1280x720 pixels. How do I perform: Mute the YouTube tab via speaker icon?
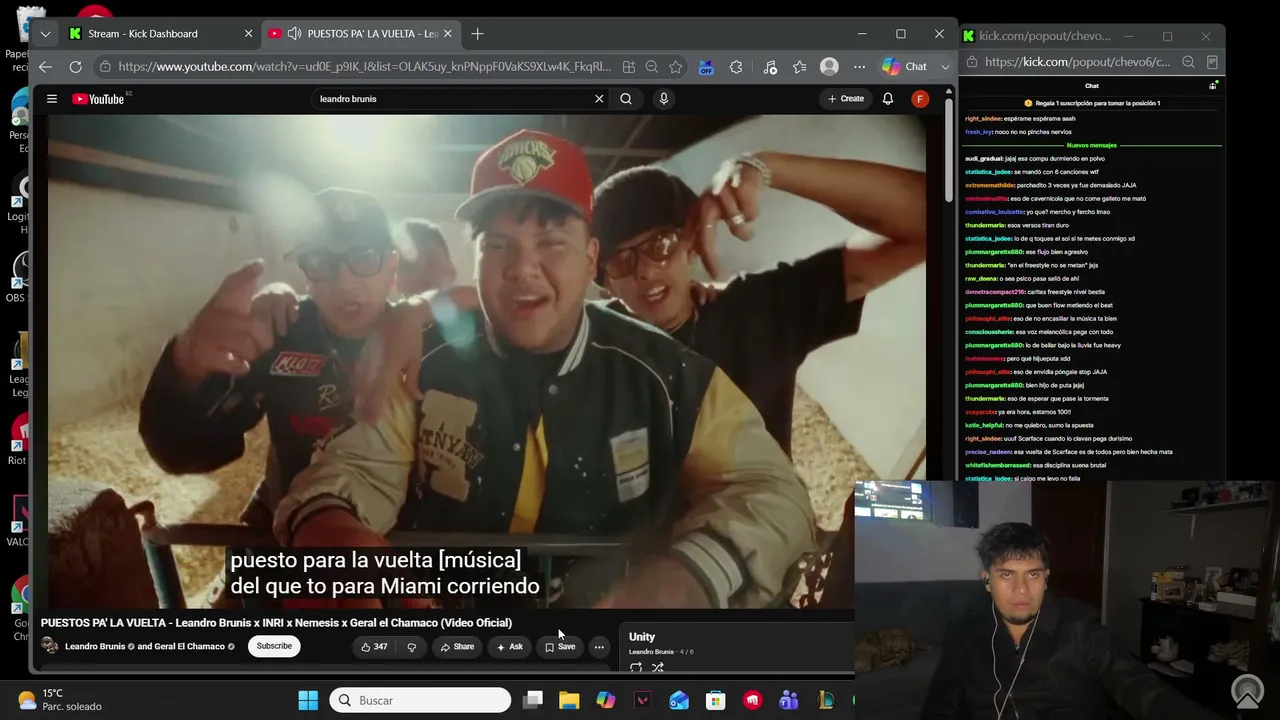(294, 33)
